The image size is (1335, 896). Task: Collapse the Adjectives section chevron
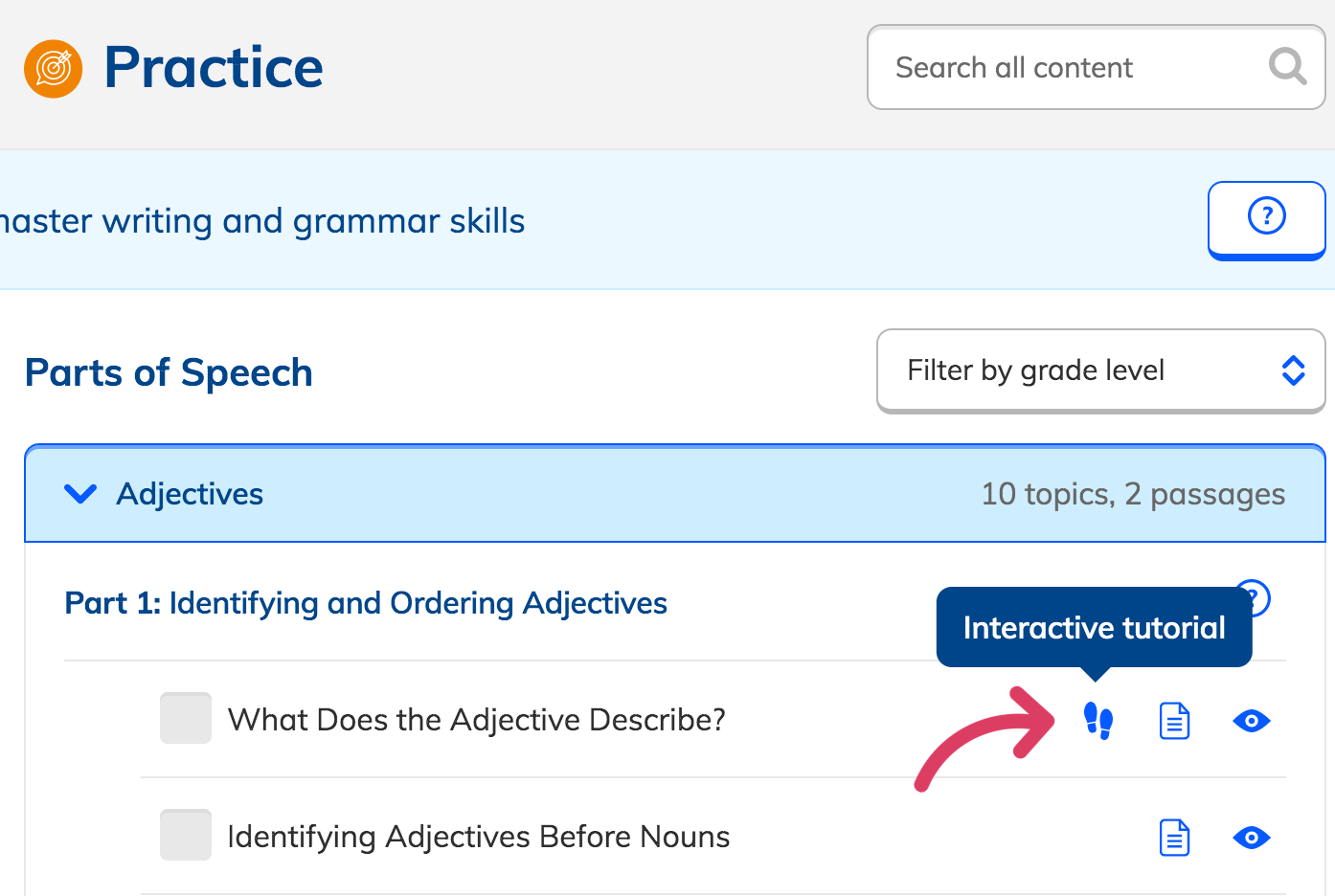(x=80, y=494)
